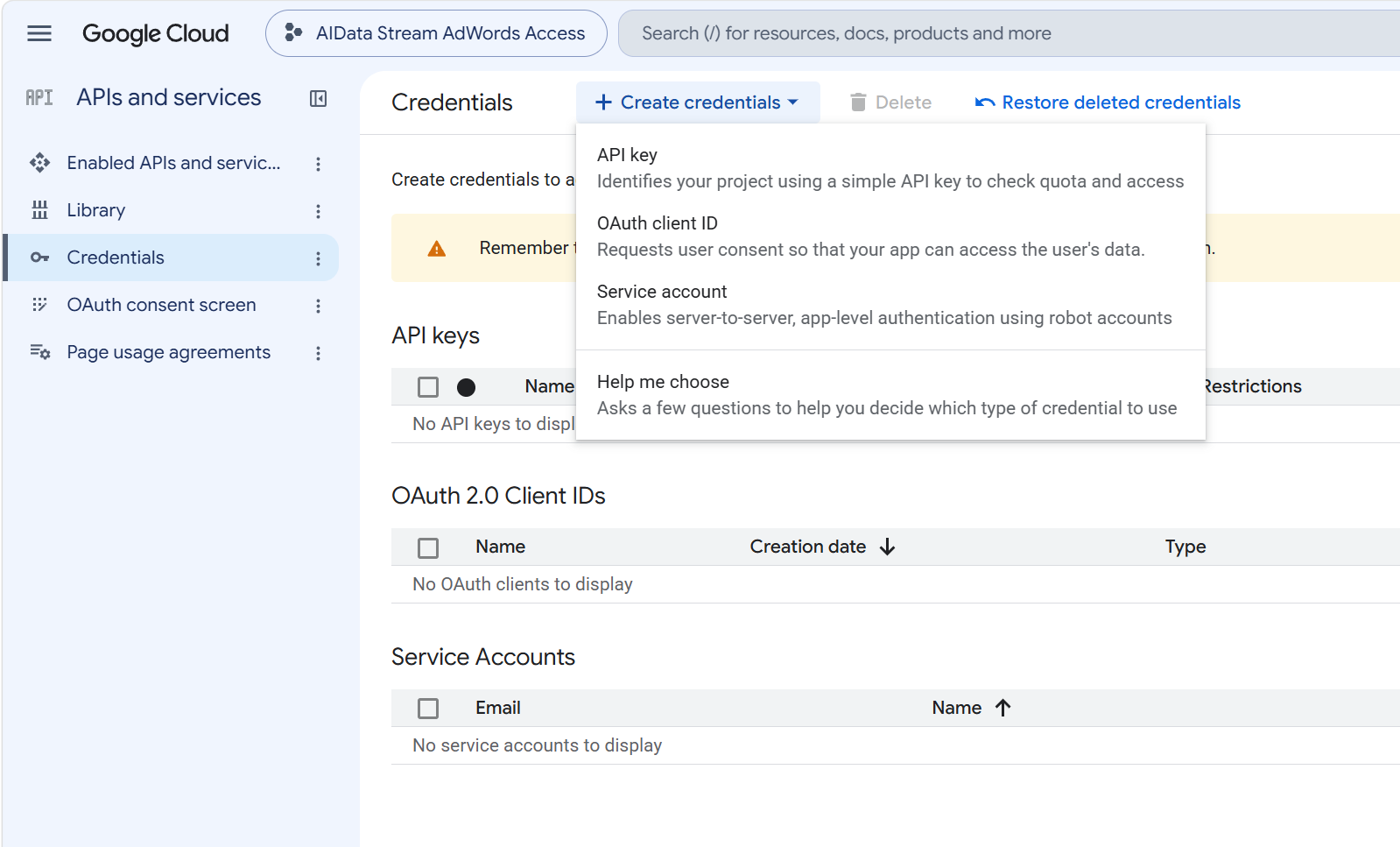Screen dimensions: 1400x847
Task: Choose OAuth client ID from the menu
Action: 890,236
